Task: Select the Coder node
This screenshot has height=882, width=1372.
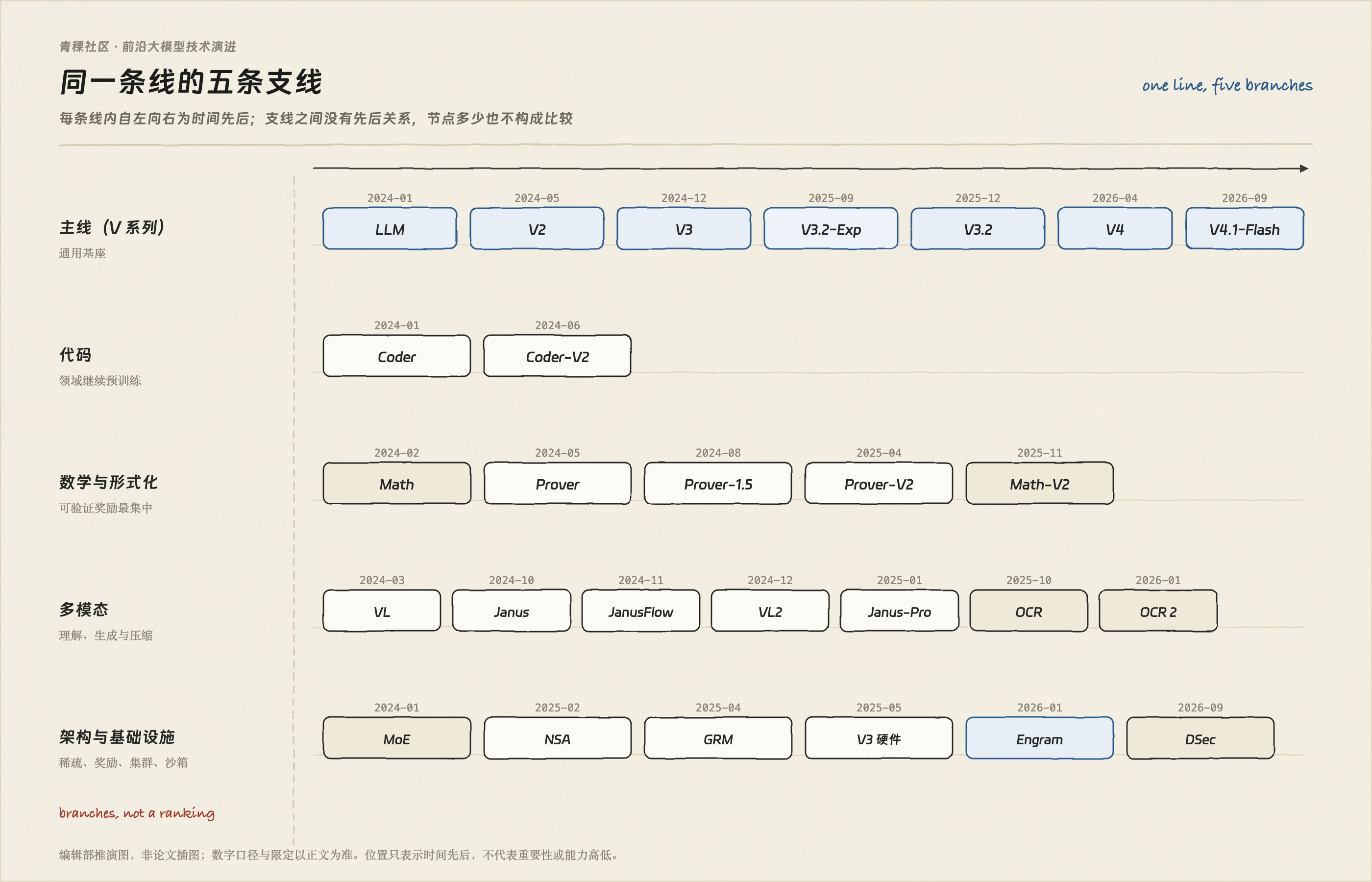Action: pyautogui.click(x=397, y=356)
